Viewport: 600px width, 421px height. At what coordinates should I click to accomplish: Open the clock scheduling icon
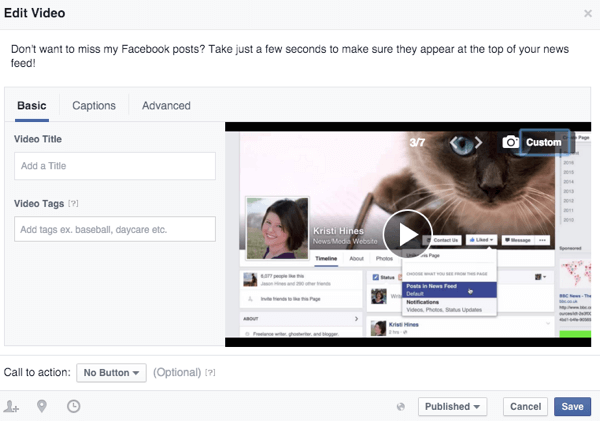[73, 406]
